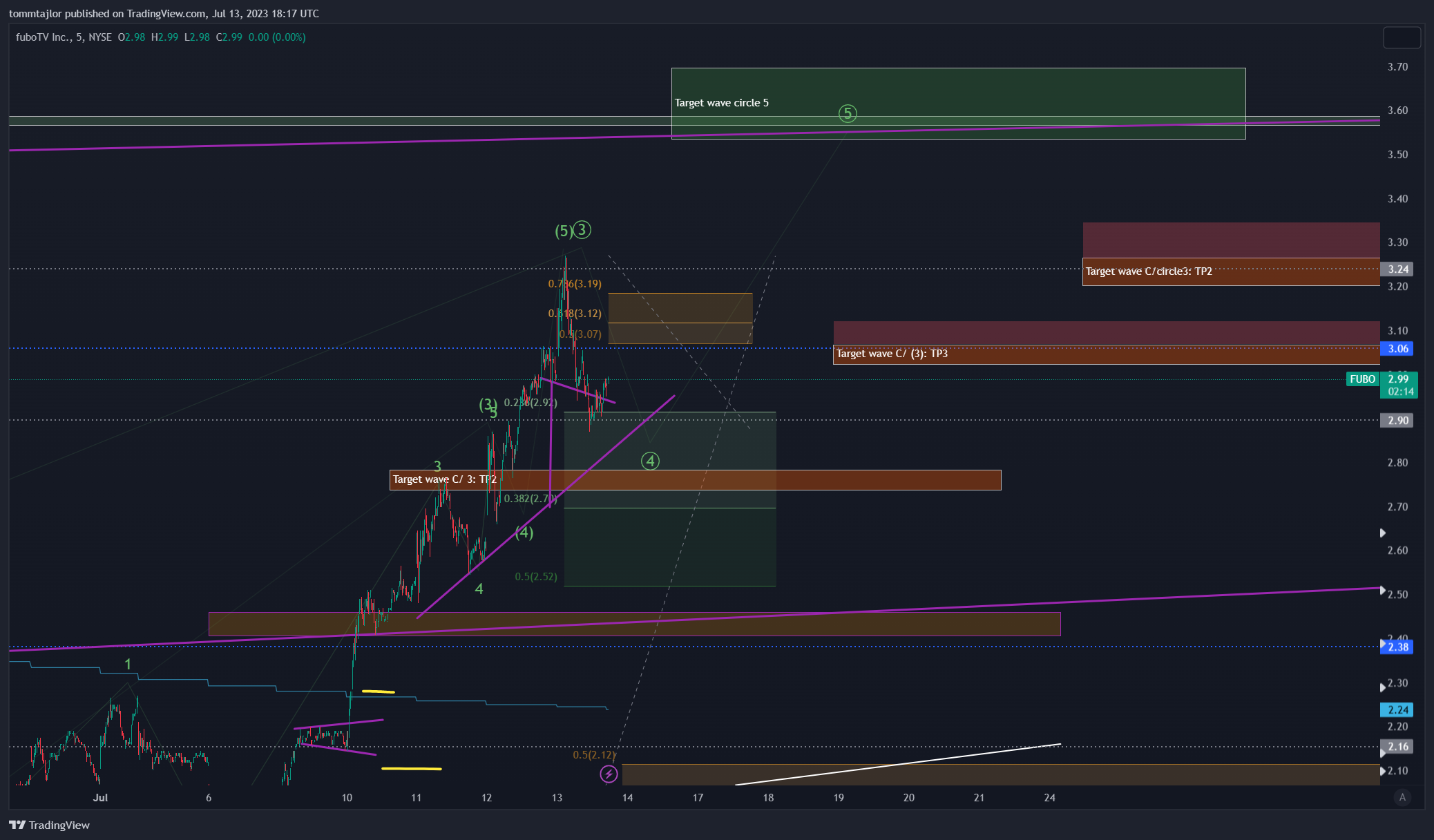The image size is (1434, 840).
Task: Click the 3.70 price axis value
Action: point(1398,67)
